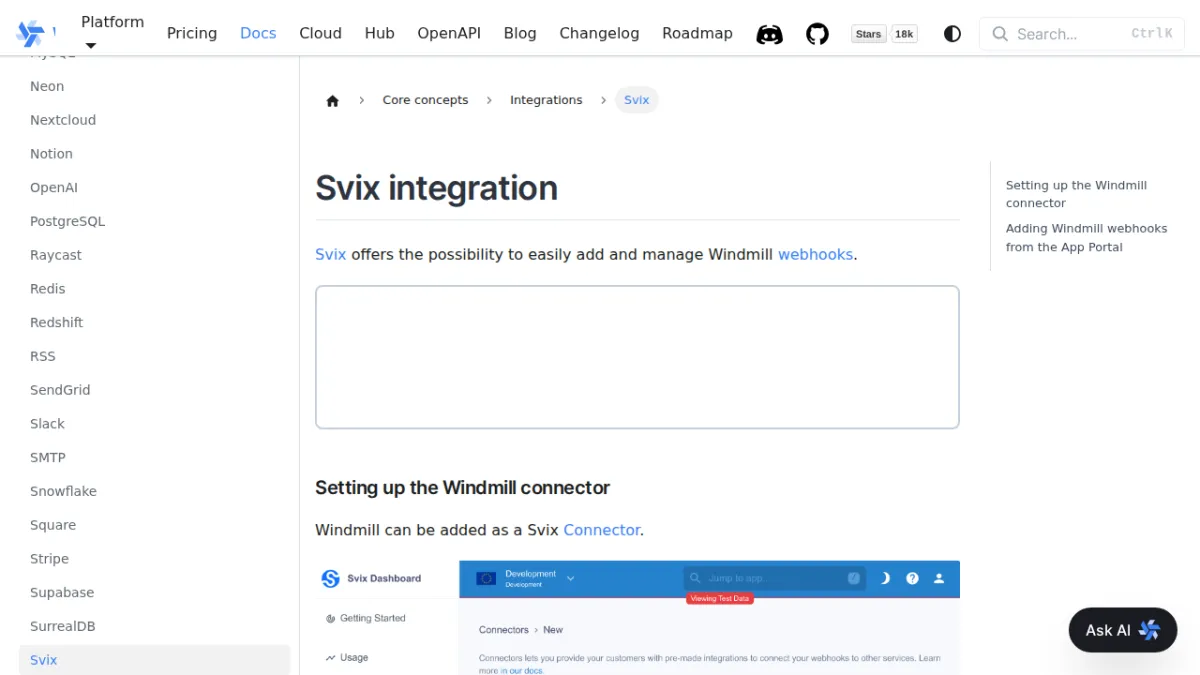Open the GitHub icon link
Screen dimensions: 1200x675
pyautogui.click(x=818, y=34)
